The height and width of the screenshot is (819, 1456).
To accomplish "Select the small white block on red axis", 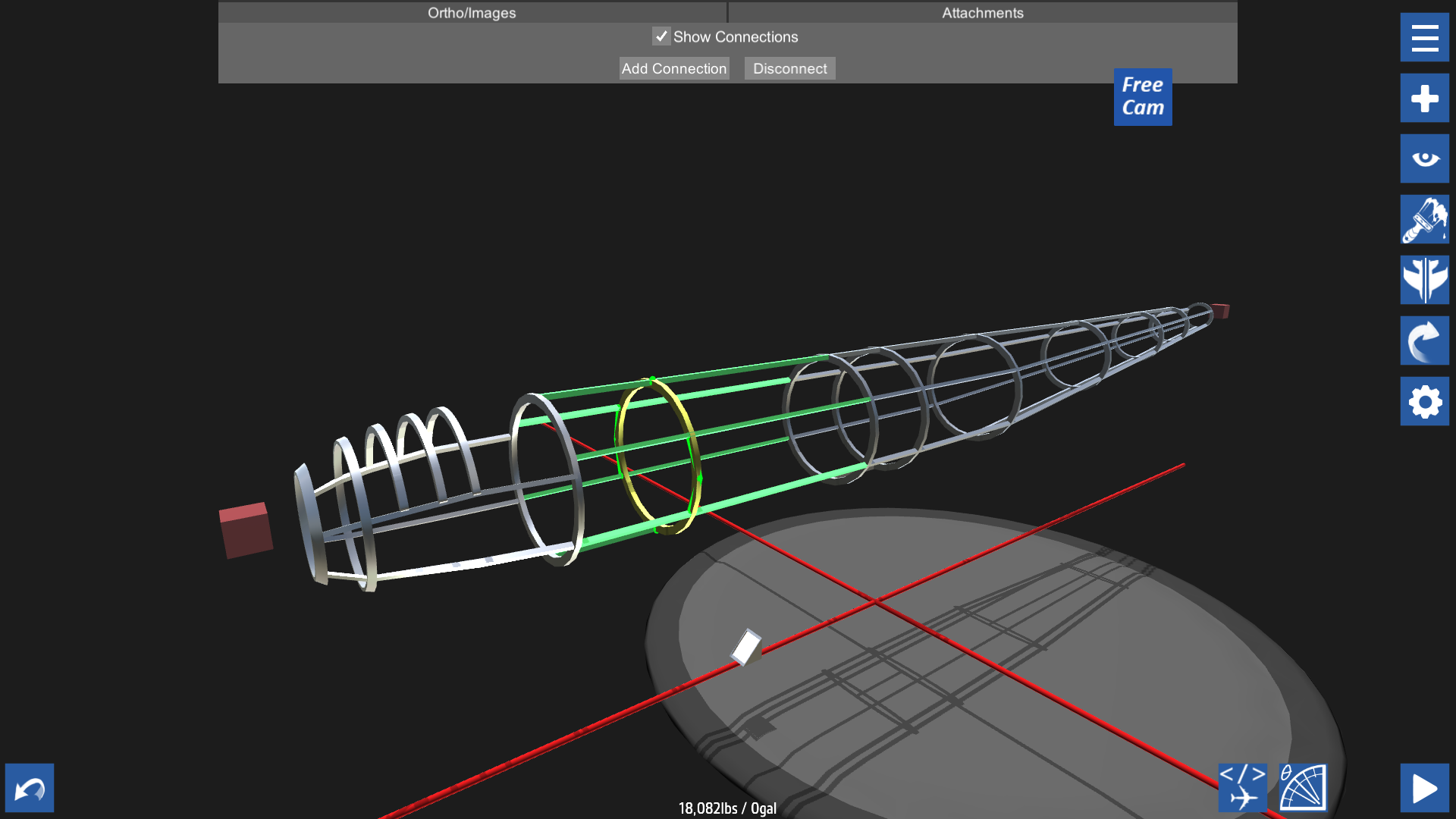I will click(x=745, y=648).
